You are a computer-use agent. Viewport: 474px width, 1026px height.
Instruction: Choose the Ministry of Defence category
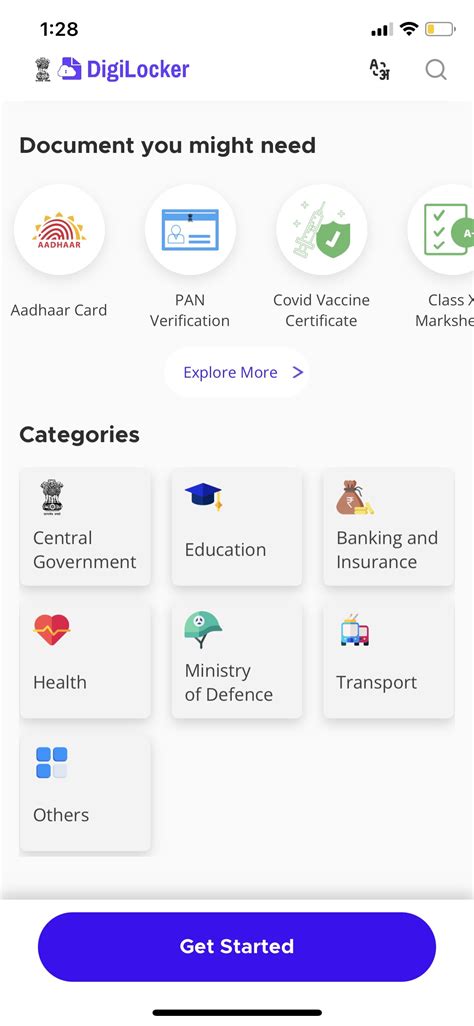pos(237,660)
